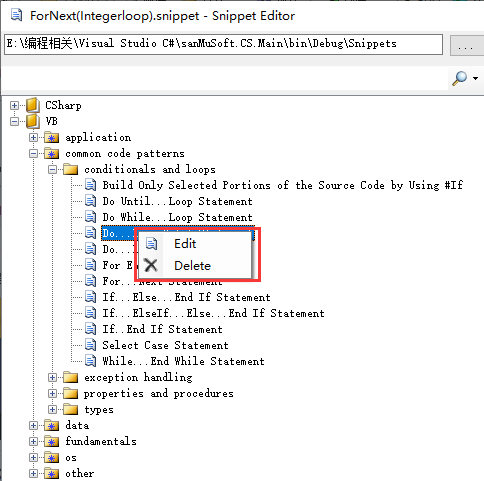Click the Edit page icon in context menu
The height and width of the screenshot is (481, 484).
tap(152, 244)
